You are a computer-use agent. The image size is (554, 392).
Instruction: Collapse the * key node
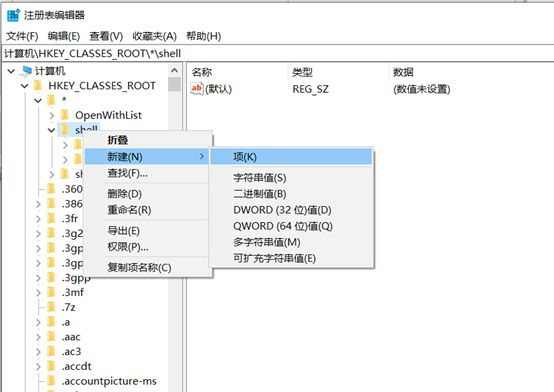click(x=38, y=101)
